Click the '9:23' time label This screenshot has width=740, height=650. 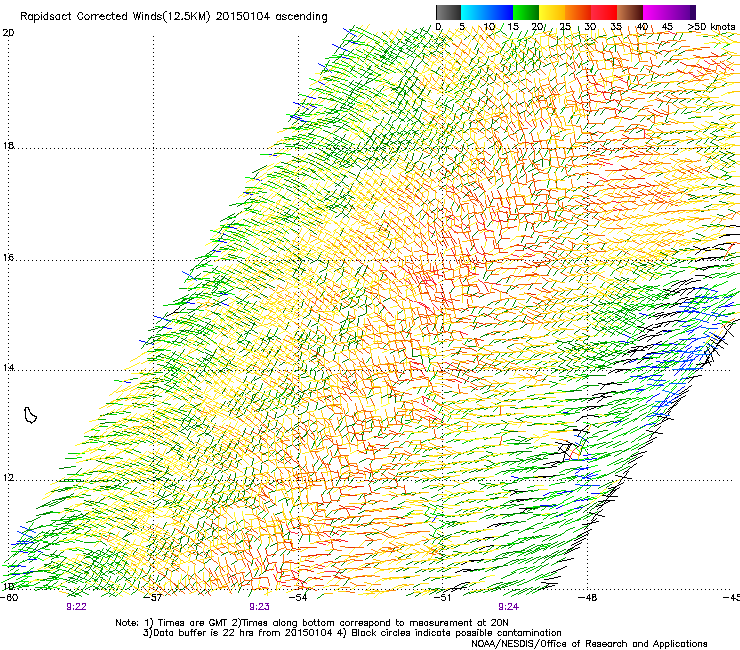[260, 607]
